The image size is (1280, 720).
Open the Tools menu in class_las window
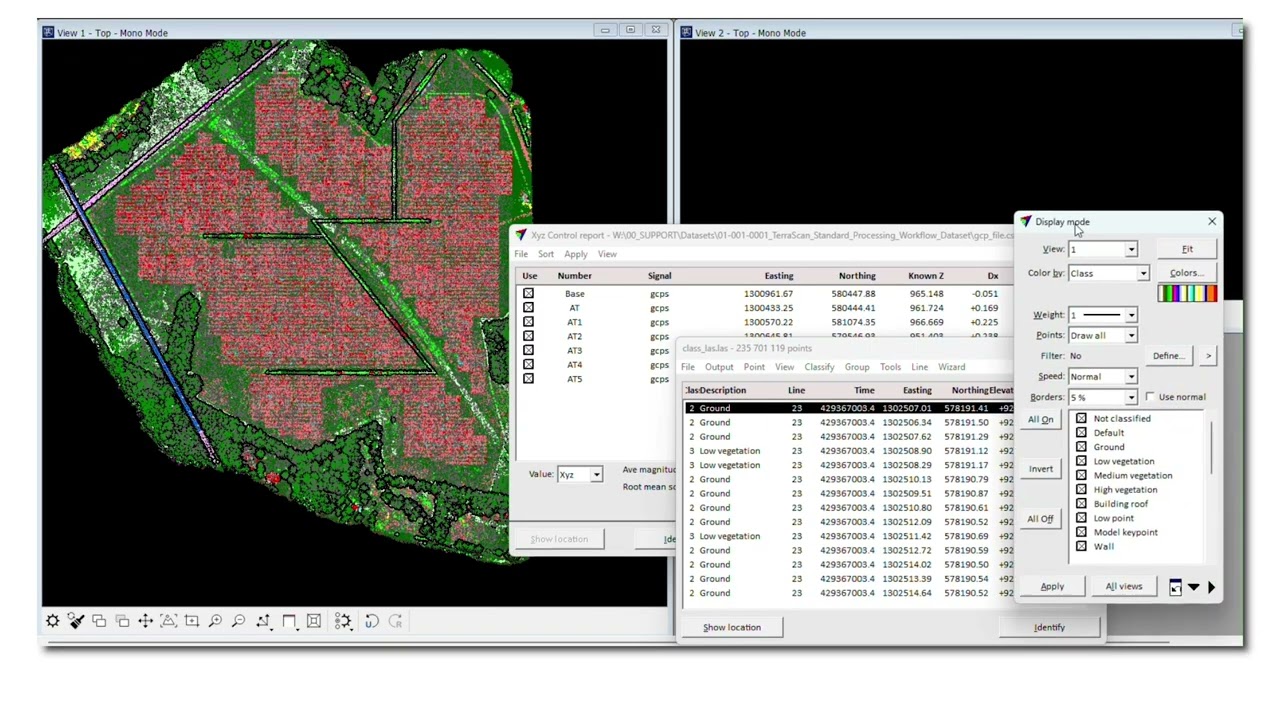point(890,367)
